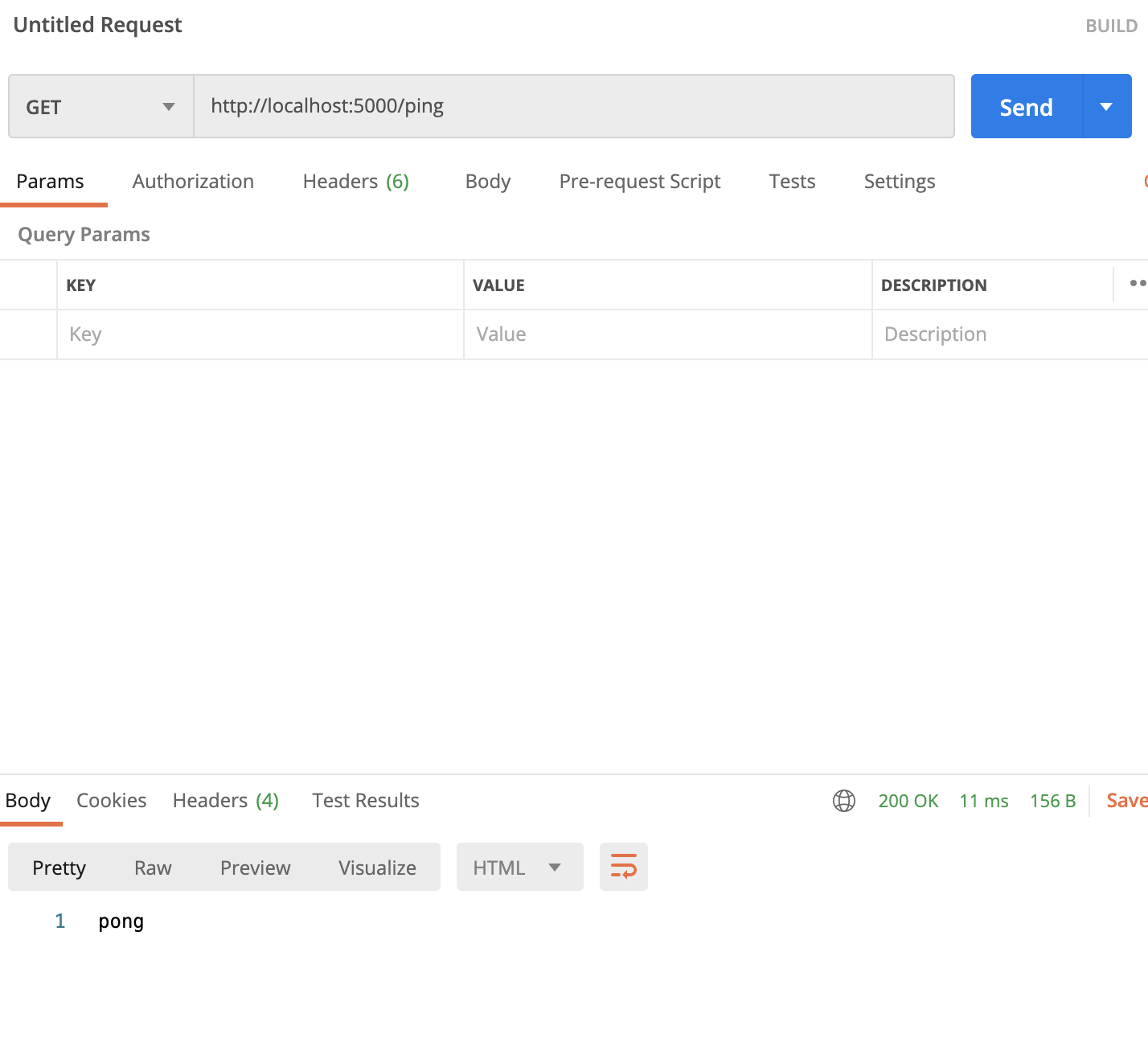Click the 200 OK status text
This screenshot has height=1042, width=1148.
point(908,801)
